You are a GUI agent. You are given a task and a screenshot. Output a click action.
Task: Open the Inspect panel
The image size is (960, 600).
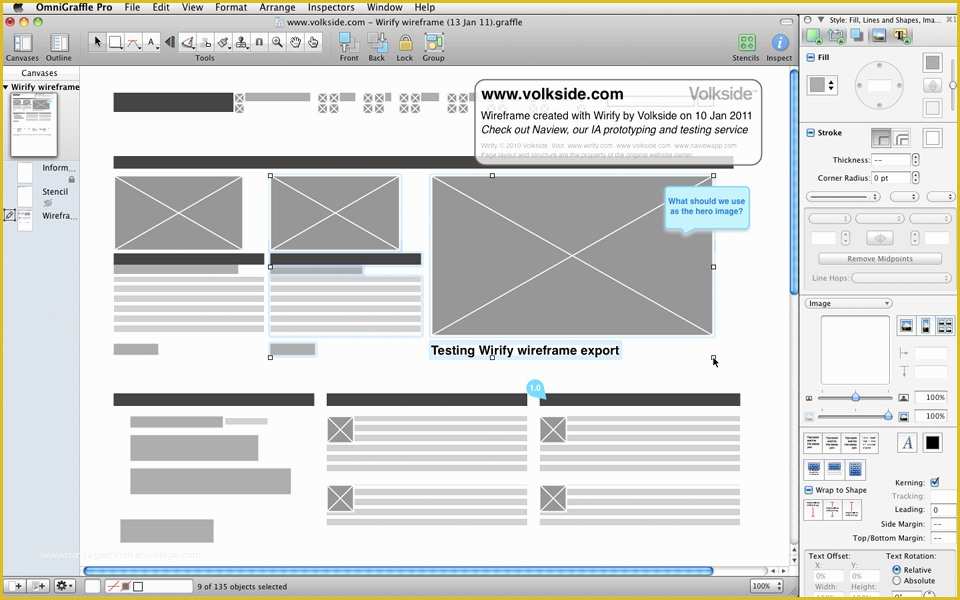[779, 47]
